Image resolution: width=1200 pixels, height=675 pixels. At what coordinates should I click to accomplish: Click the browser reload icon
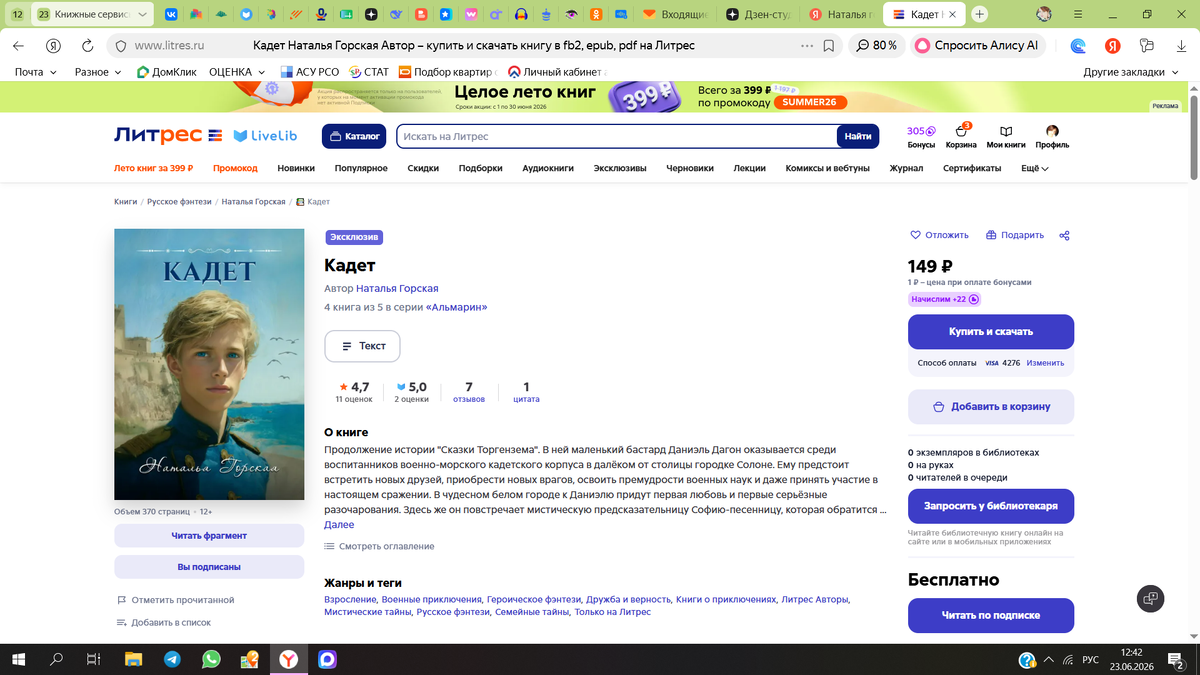[x=87, y=46]
